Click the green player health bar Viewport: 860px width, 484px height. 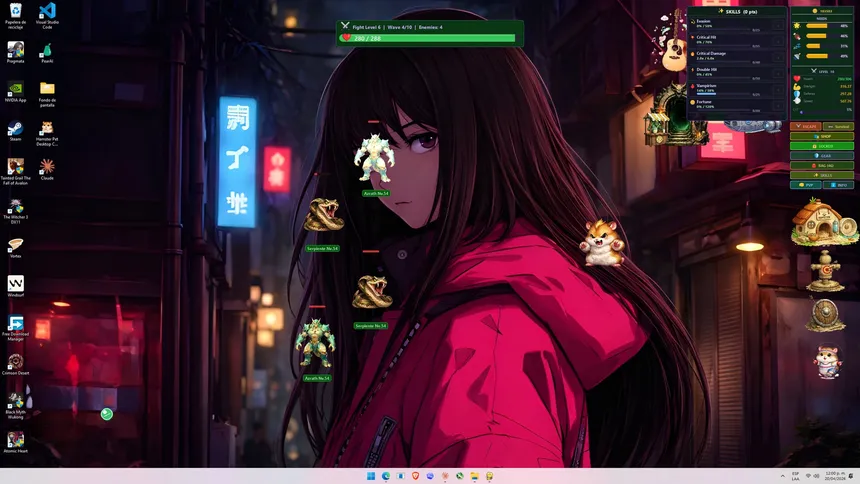(430, 38)
